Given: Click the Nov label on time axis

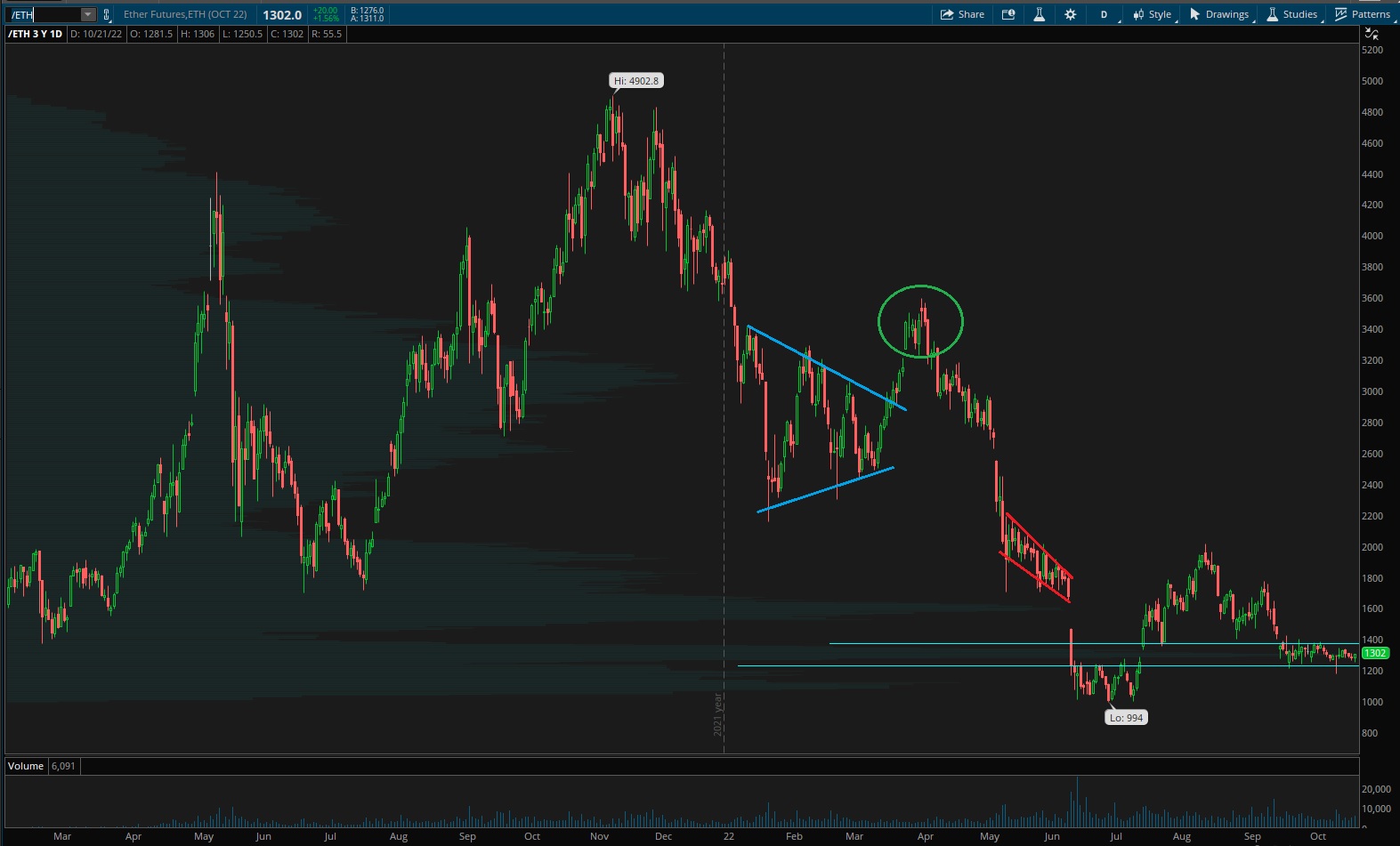Looking at the screenshot, I should (x=600, y=836).
